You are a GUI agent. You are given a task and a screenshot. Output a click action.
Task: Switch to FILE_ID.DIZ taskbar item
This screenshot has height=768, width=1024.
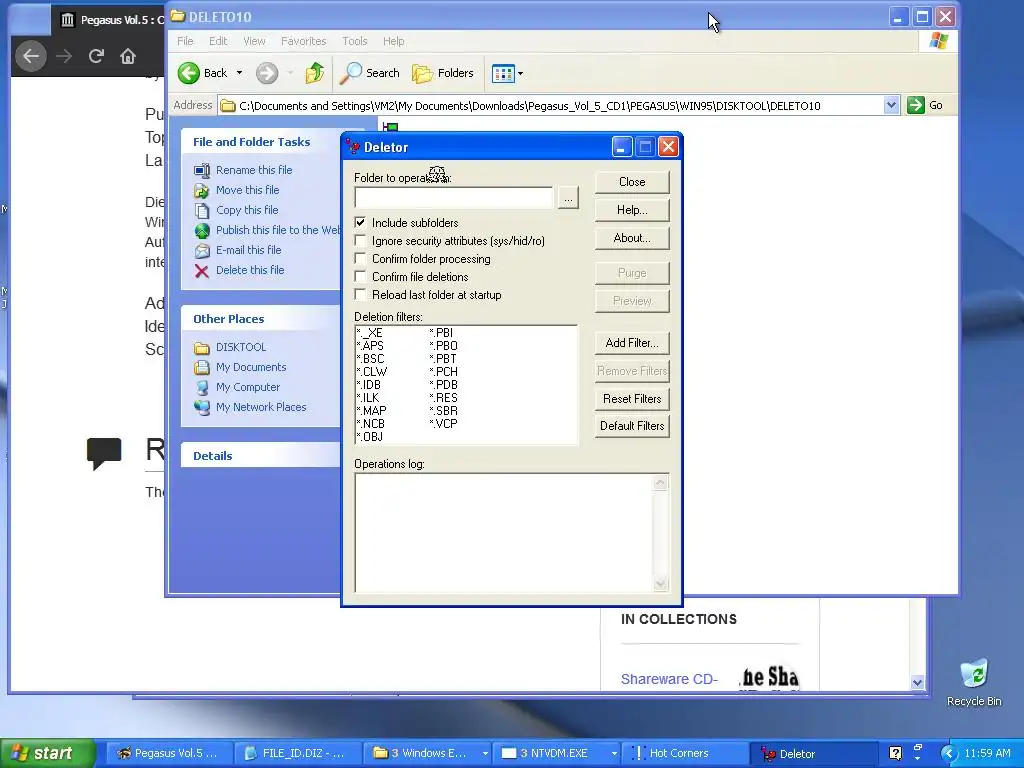click(x=296, y=754)
